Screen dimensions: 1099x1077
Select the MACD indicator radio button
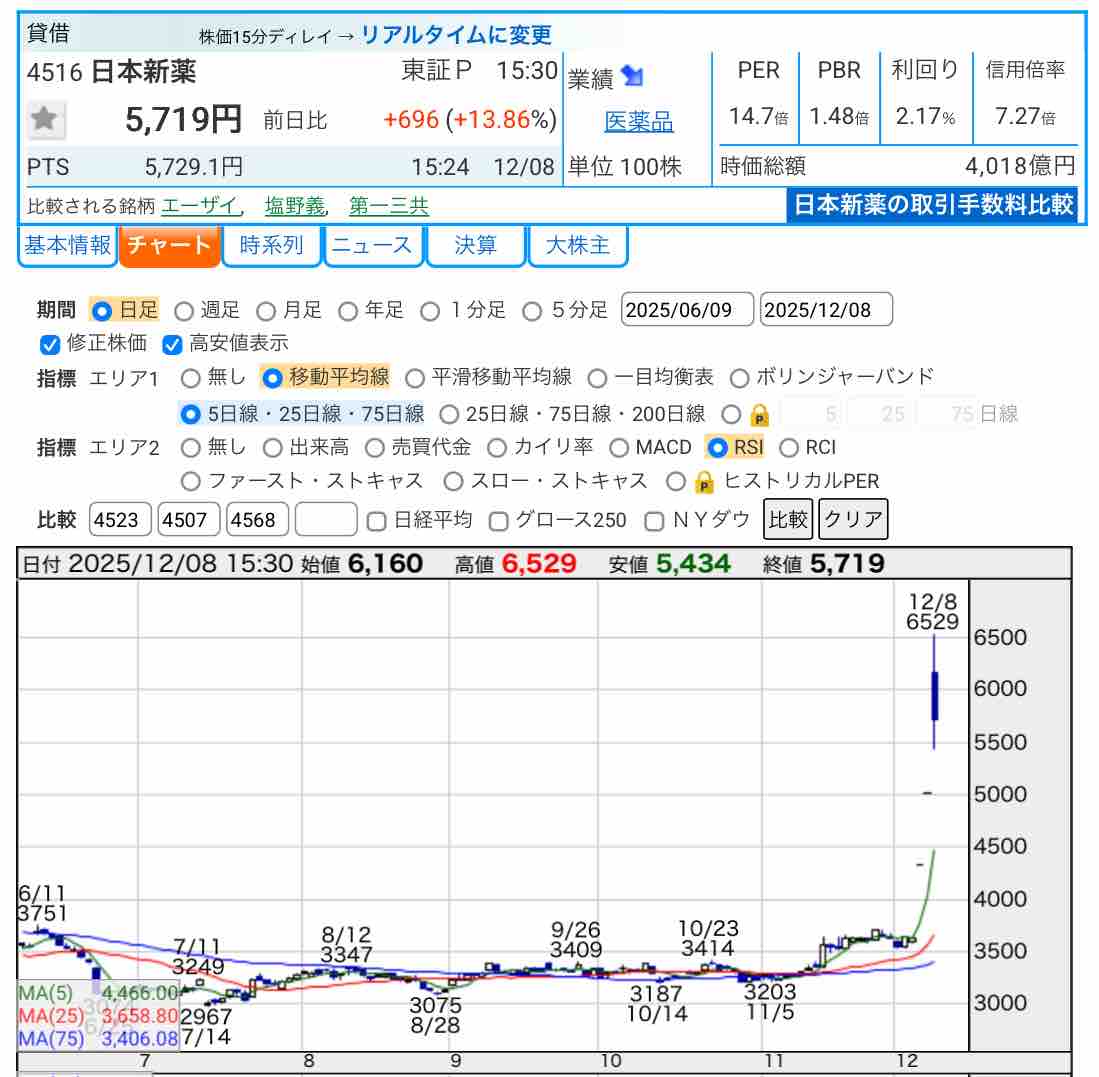point(619,448)
